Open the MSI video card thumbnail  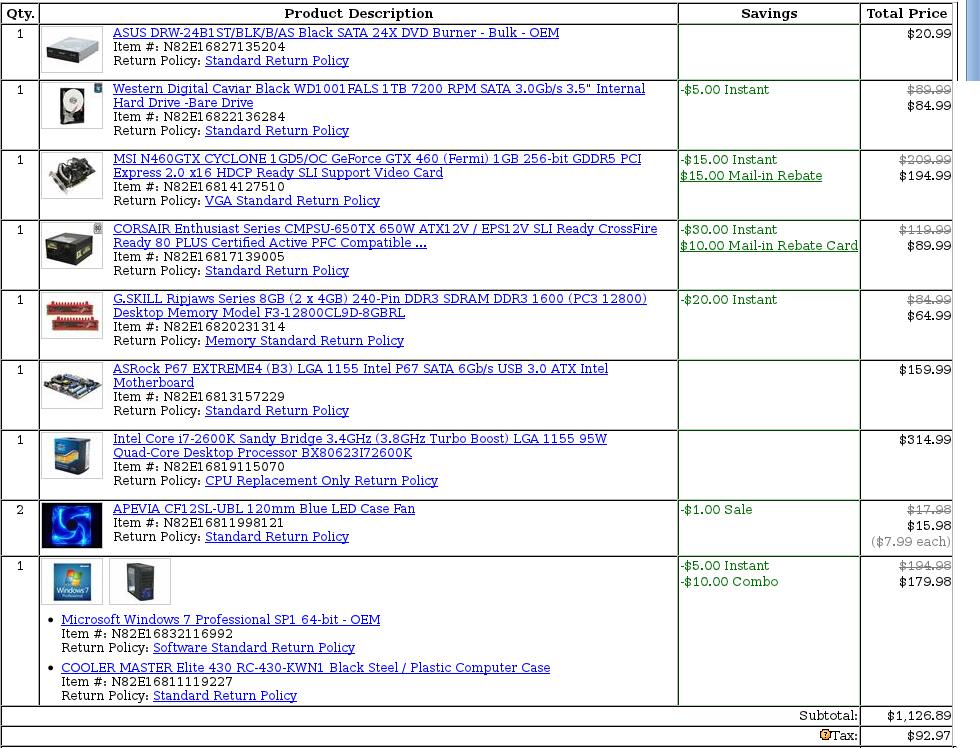pyautogui.click(x=72, y=176)
